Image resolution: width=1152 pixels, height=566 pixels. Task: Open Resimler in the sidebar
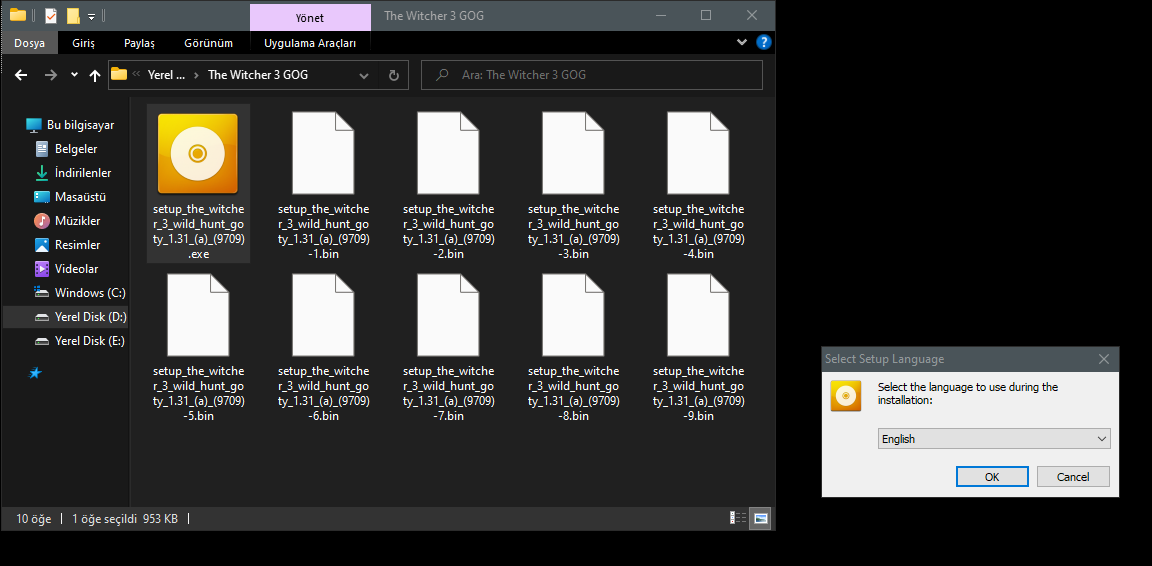(x=68, y=245)
